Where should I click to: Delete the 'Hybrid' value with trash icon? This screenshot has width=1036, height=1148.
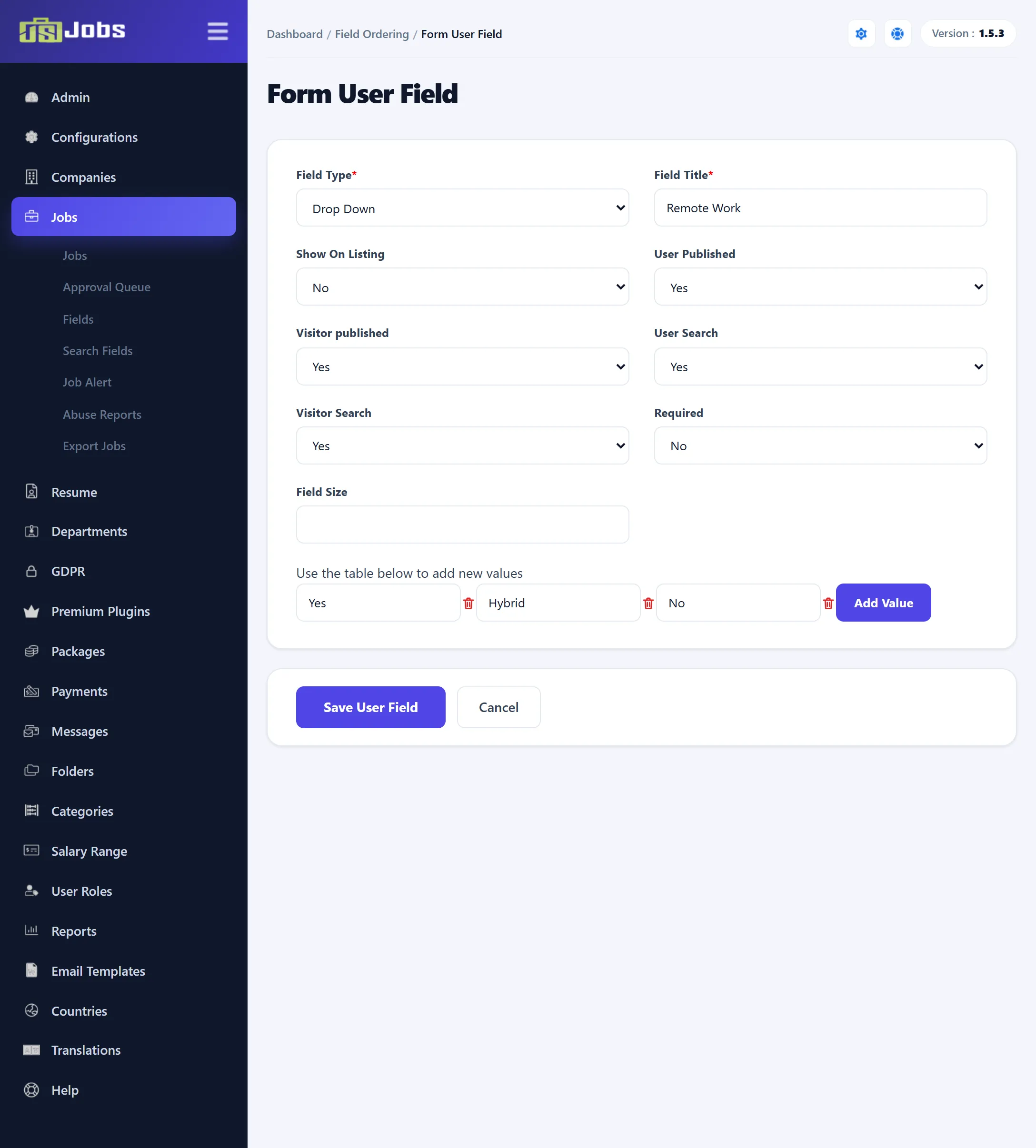coord(648,604)
